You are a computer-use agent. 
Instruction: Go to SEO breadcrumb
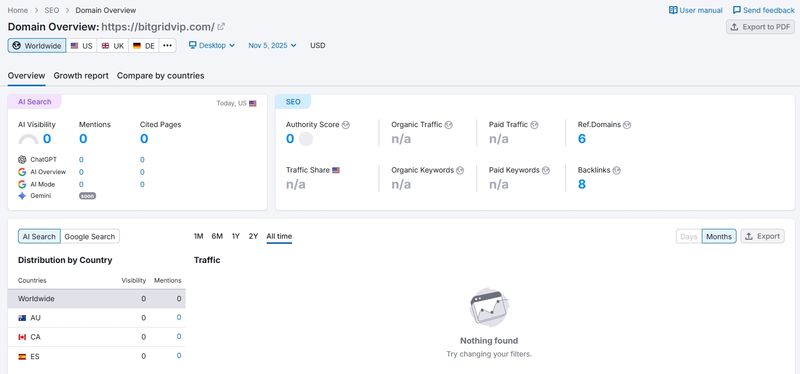(52, 10)
